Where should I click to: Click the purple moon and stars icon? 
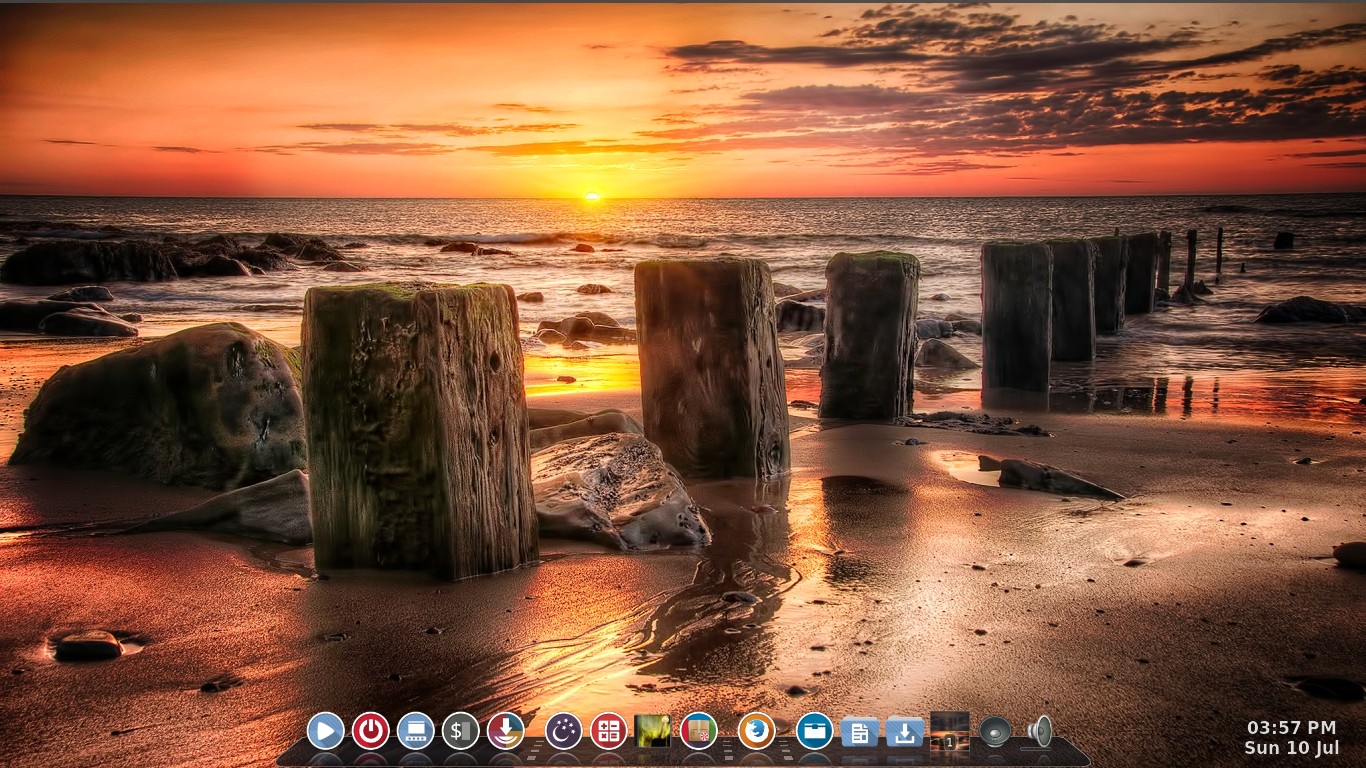pos(563,731)
